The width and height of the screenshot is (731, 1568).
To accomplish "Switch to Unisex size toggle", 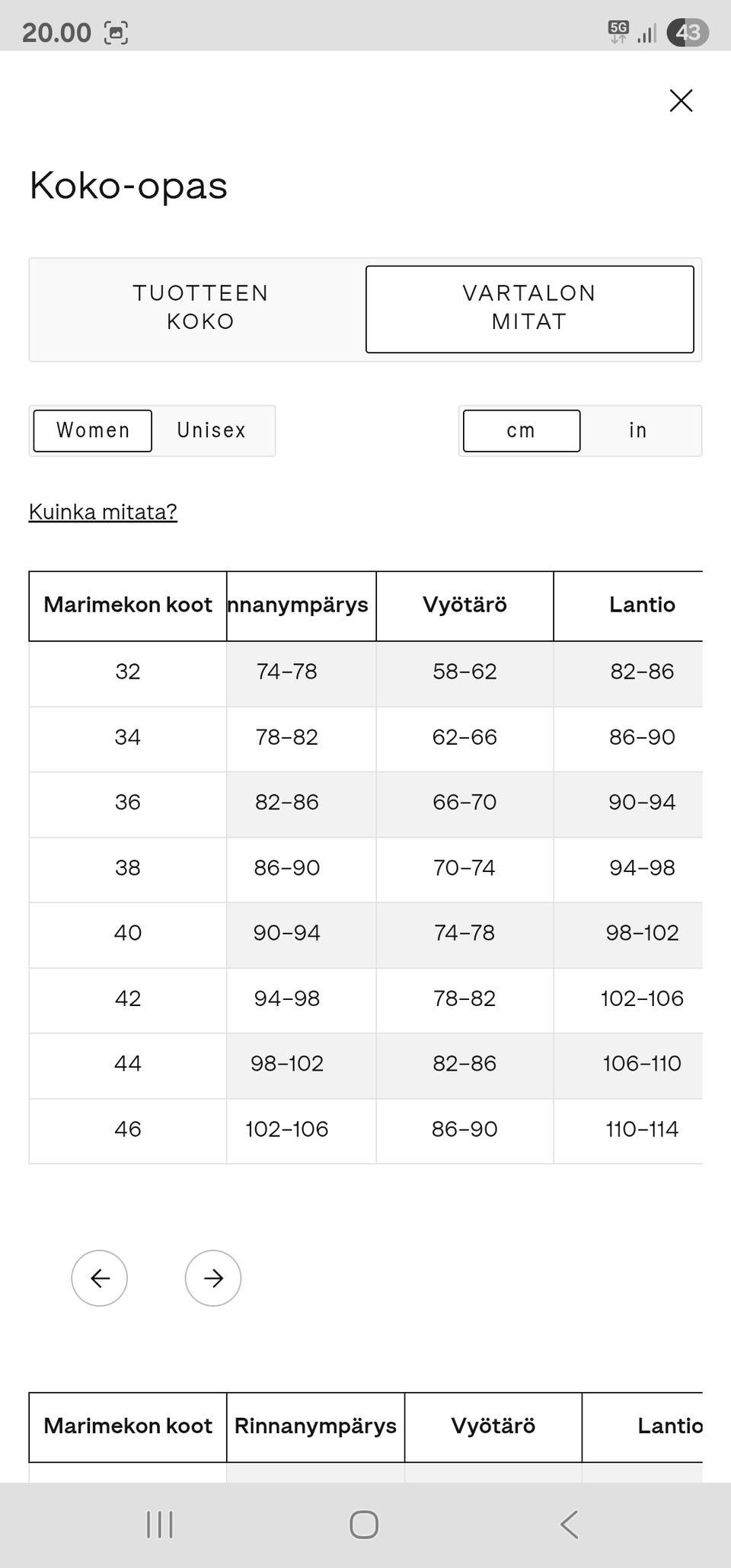I will 212,430.
